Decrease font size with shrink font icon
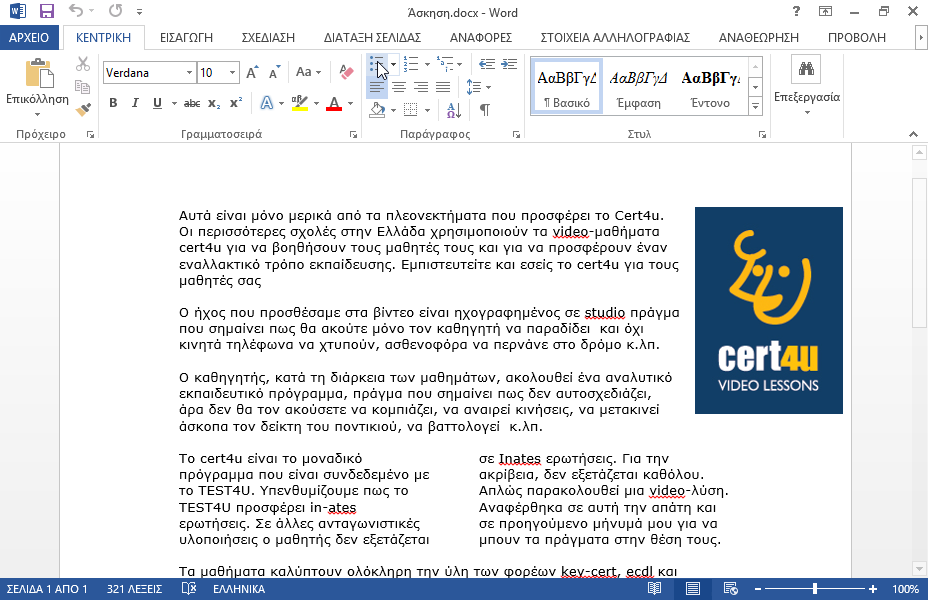 274,72
